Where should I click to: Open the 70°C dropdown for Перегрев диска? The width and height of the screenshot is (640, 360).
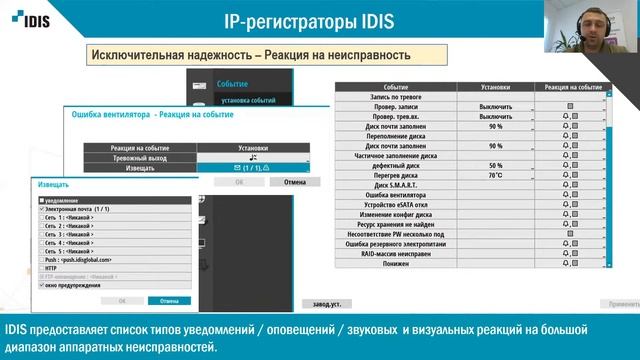coord(496,175)
